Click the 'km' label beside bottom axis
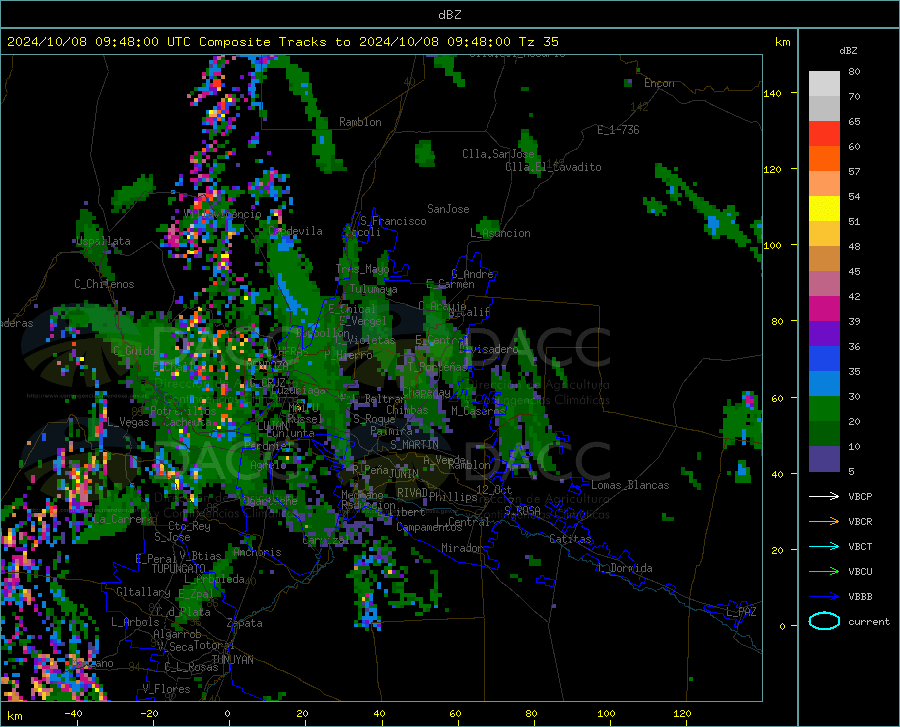The width and height of the screenshot is (900, 727). tap(14, 716)
